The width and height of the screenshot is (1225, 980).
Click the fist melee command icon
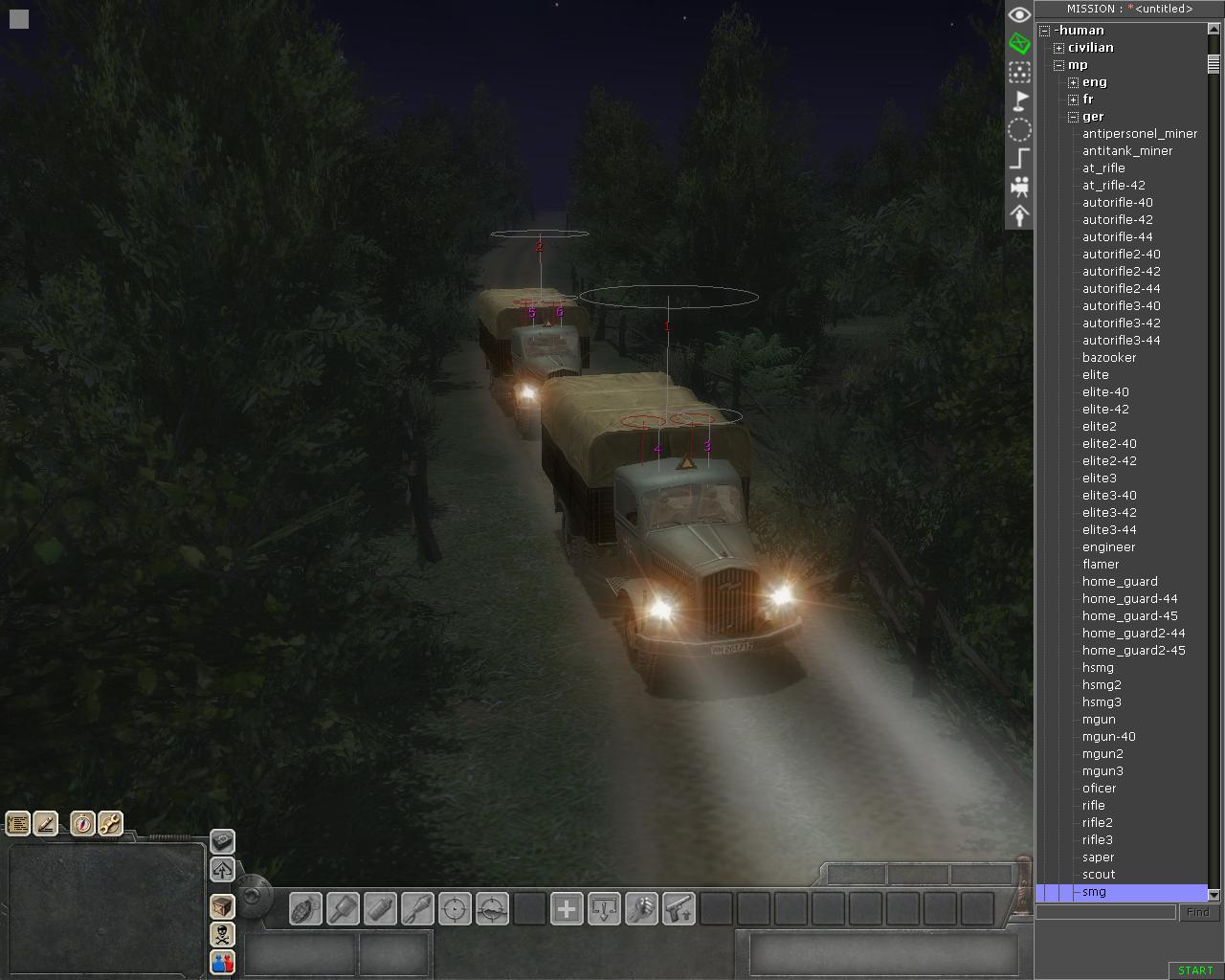[x=641, y=908]
